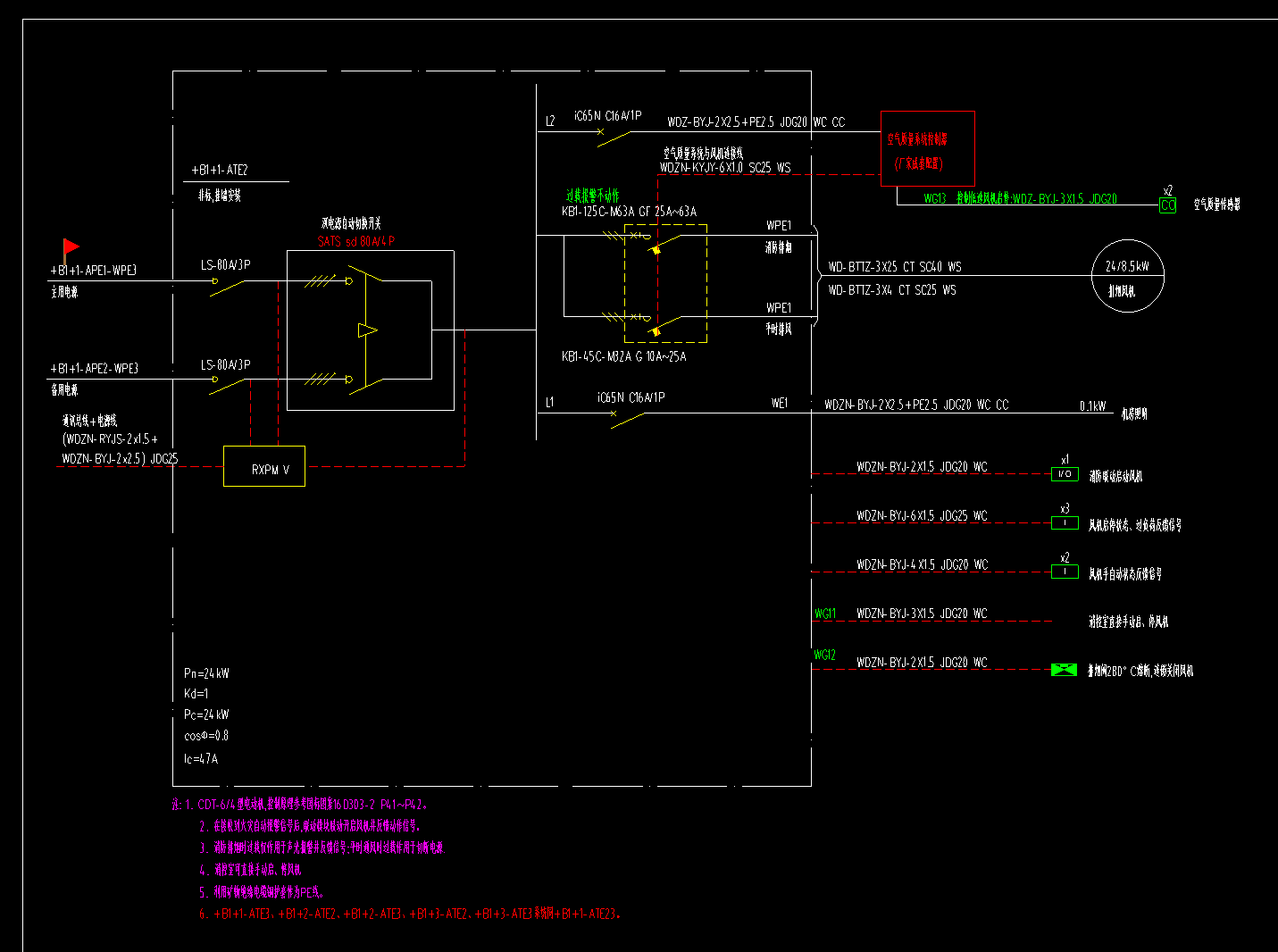Click the WD-BTTZ-3X25 CT SC40 WS text
The image size is (1278, 952).
[895, 267]
